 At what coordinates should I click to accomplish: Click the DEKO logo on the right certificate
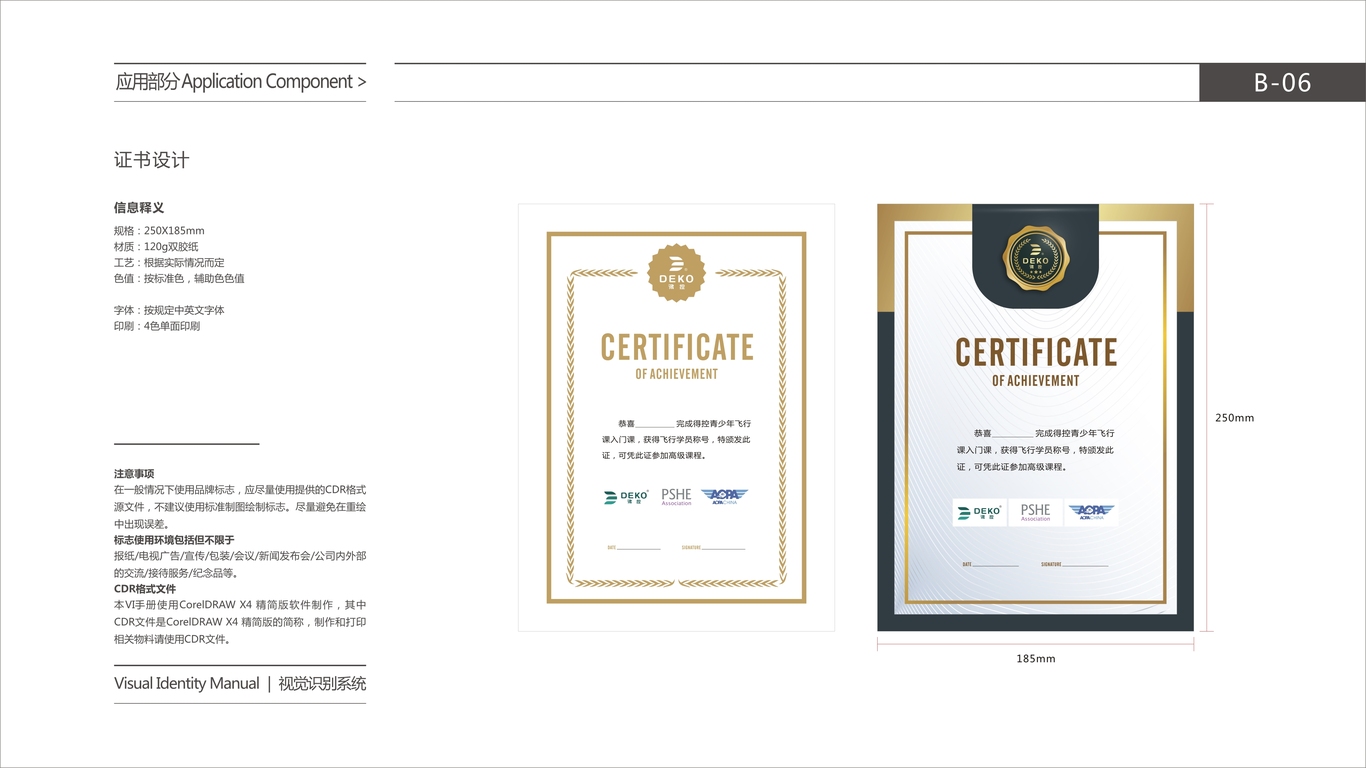tap(979, 513)
